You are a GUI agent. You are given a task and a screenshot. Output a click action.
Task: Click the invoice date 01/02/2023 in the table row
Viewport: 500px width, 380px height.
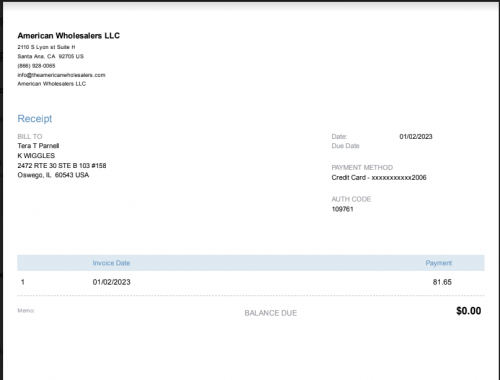coord(111,282)
